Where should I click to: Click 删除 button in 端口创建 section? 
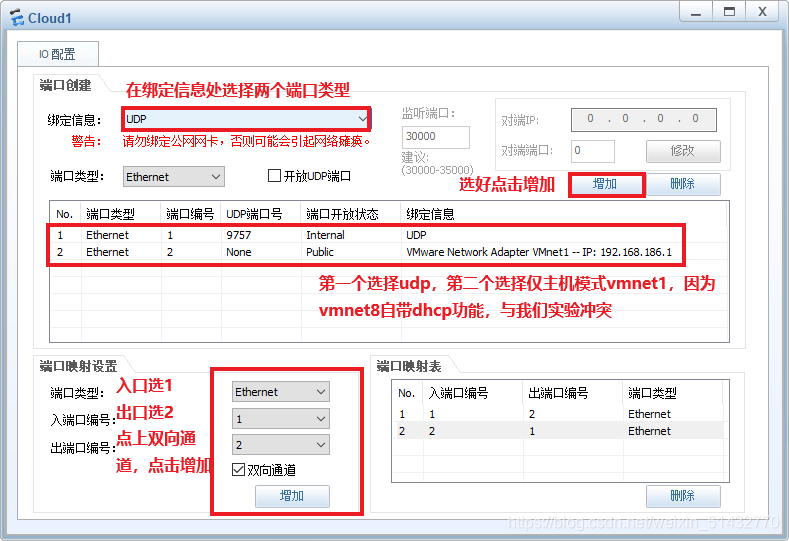(683, 184)
